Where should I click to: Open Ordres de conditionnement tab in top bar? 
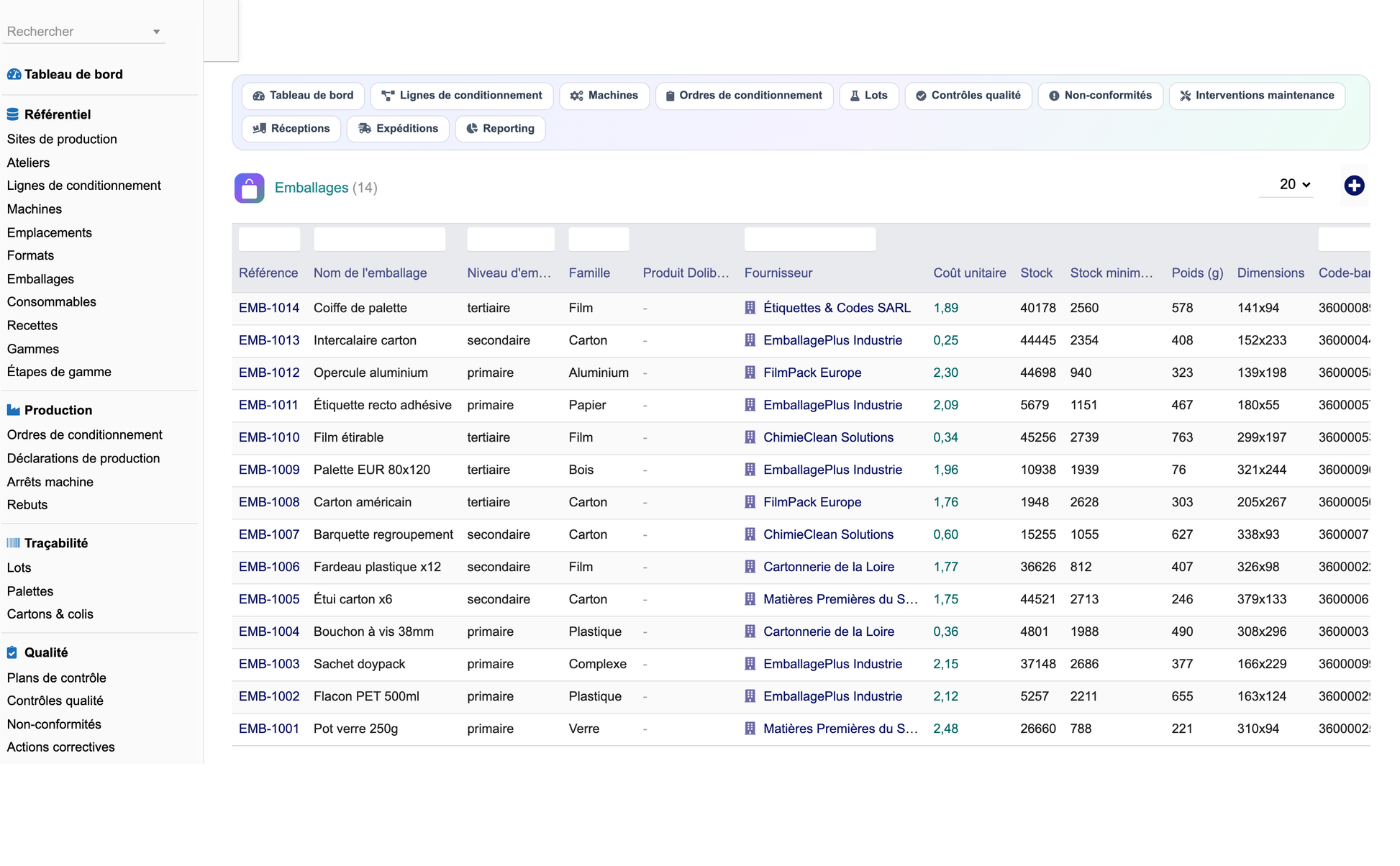(x=744, y=96)
